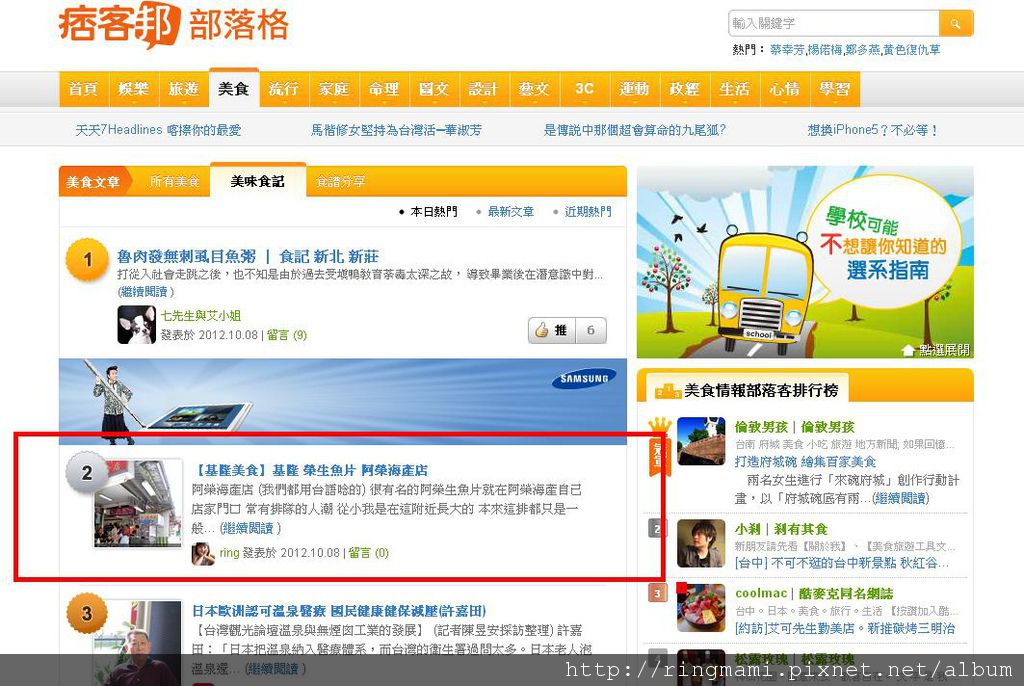Viewport: 1024px width, 686px height.
Task: Open the 流行 category tab
Action: (283, 89)
